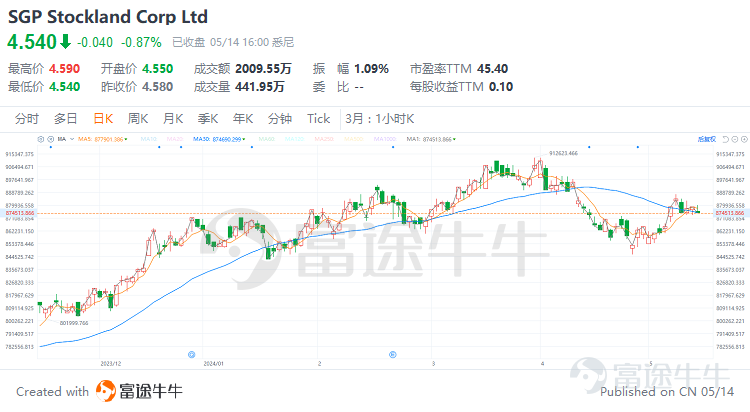Click the 市盈率TTM 45.40 value
Image resolution: width=750 pixels, height=412 pixels.
pyautogui.click(x=492, y=69)
